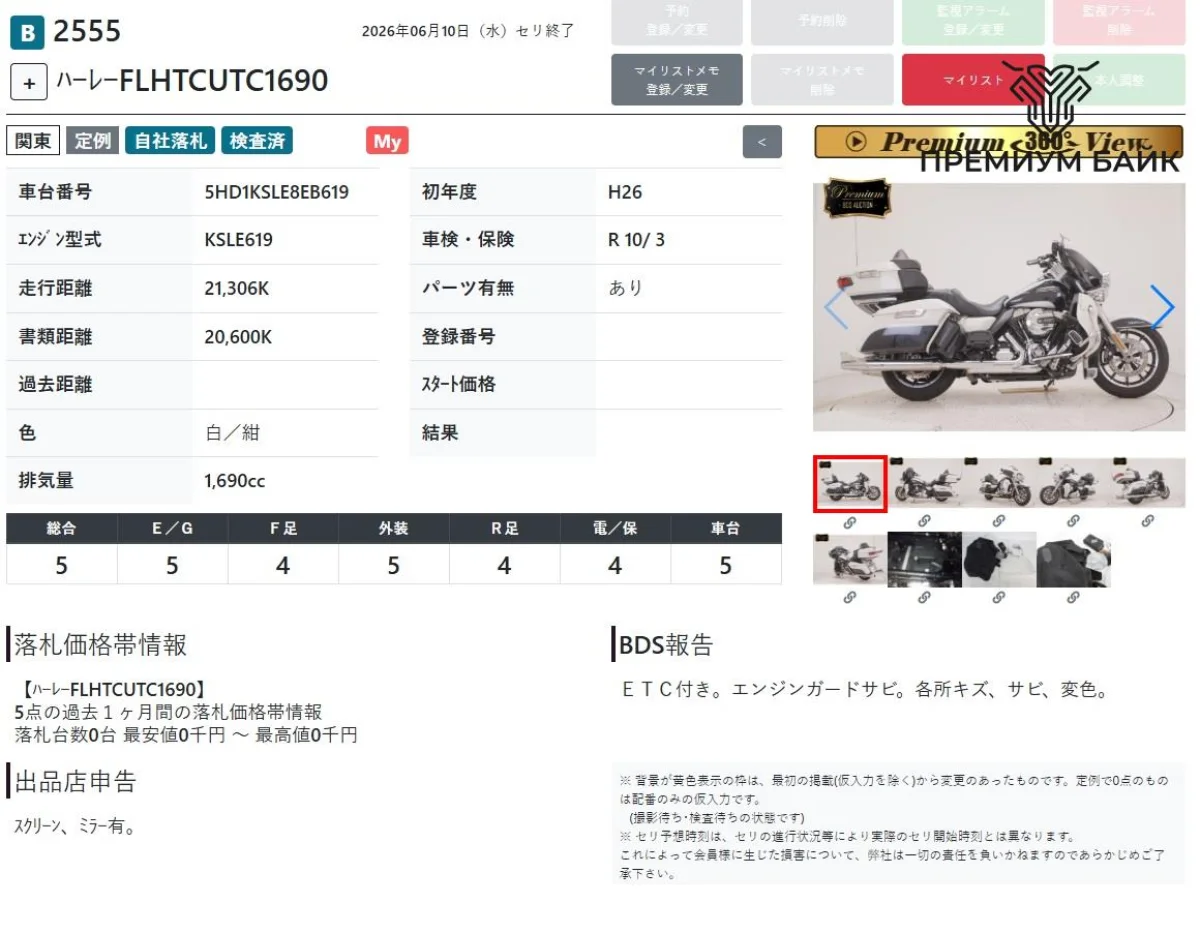
Task: Click the link icon under the fourth top-row thumbnail
Action: point(1073,522)
